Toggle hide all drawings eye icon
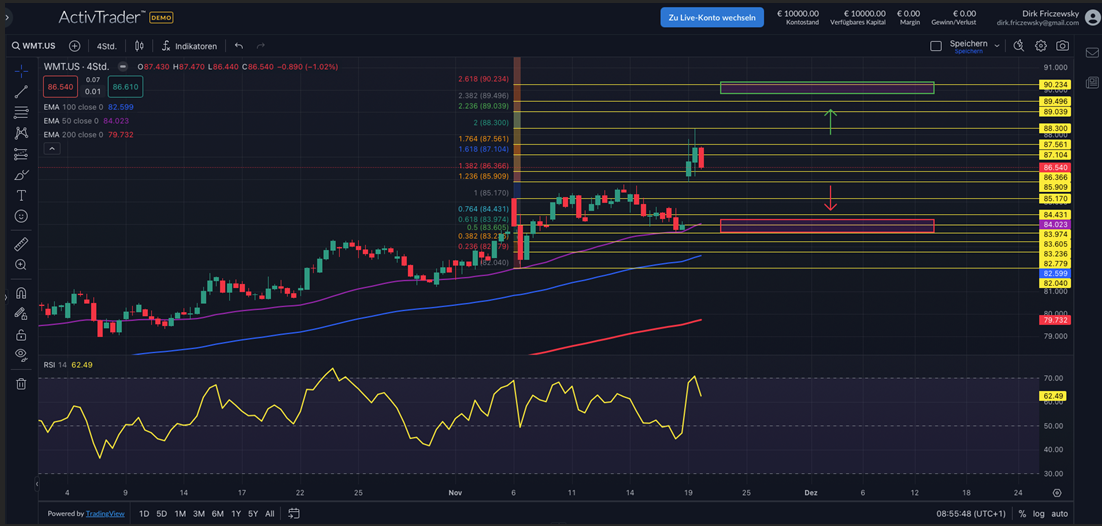 click(x=21, y=354)
